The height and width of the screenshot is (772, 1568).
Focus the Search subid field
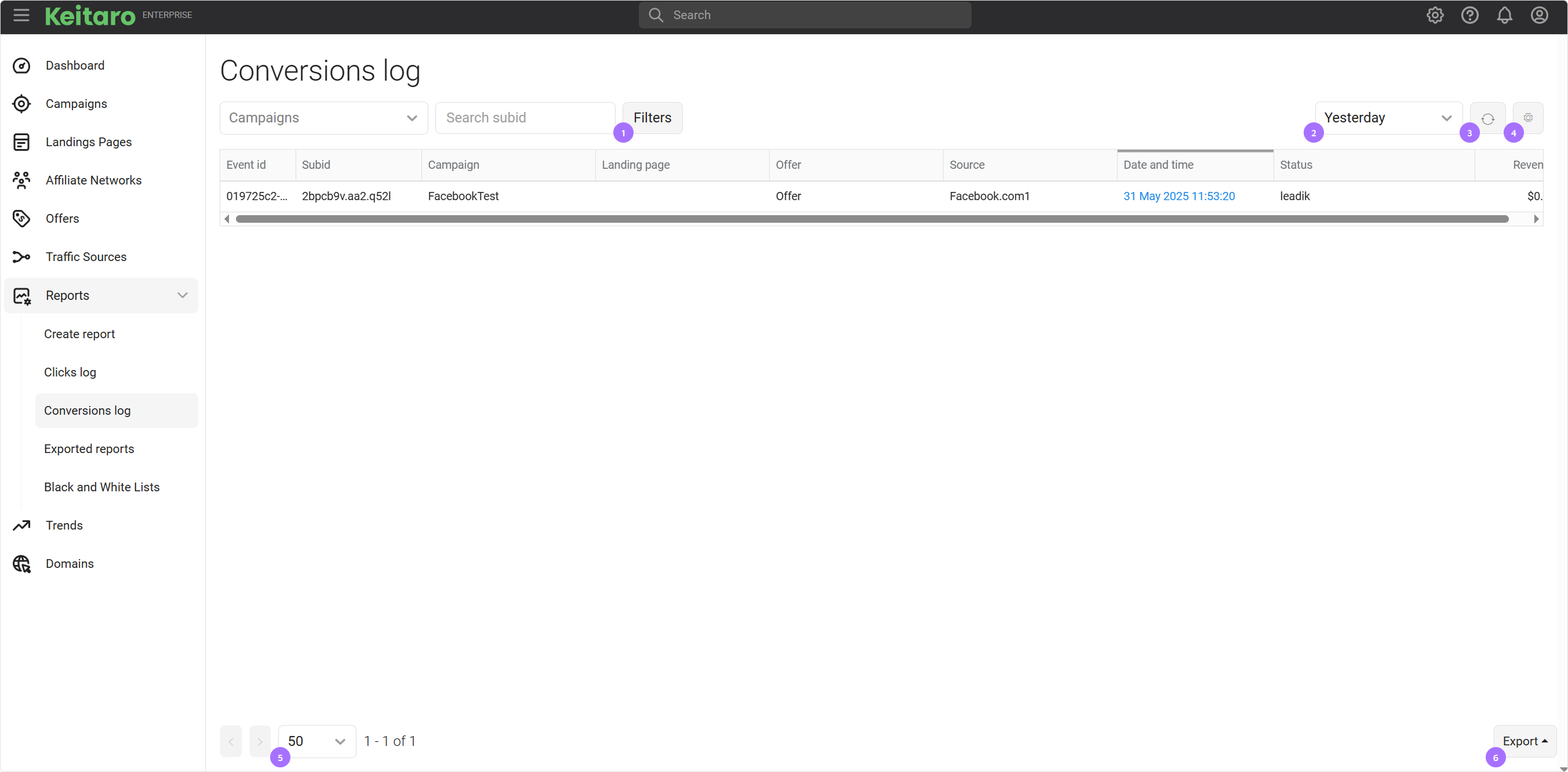[x=525, y=118]
